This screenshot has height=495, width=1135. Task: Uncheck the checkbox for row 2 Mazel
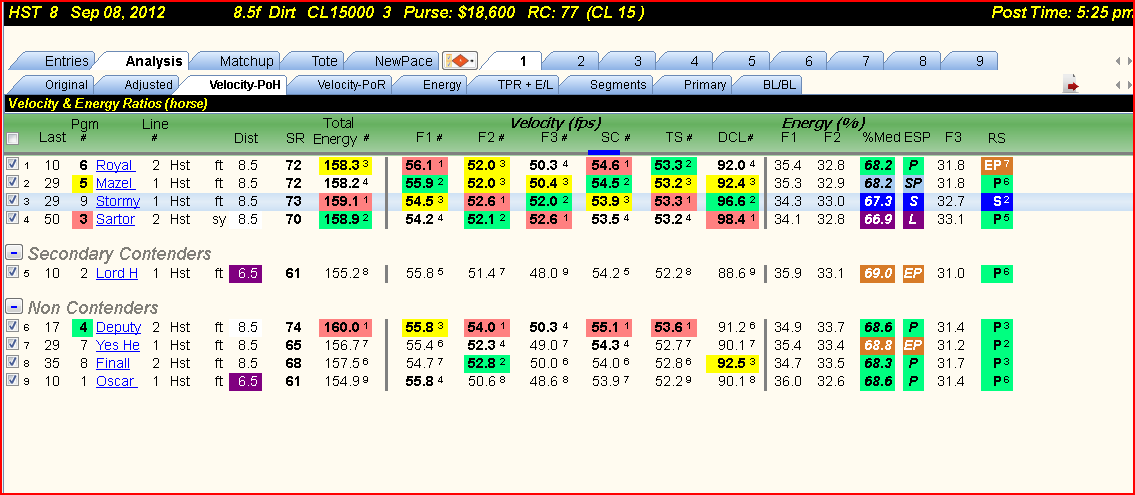point(11,183)
